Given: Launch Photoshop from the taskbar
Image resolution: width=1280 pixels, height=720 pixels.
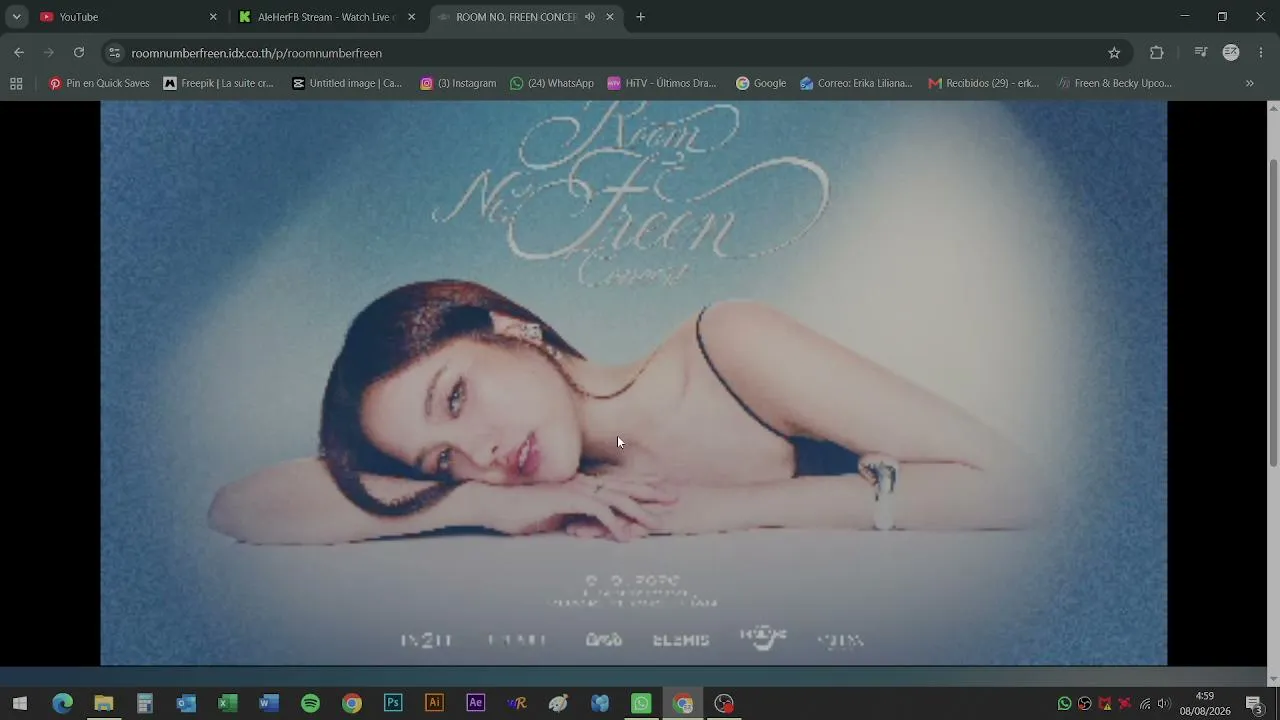Looking at the screenshot, I should click(x=393, y=703).
